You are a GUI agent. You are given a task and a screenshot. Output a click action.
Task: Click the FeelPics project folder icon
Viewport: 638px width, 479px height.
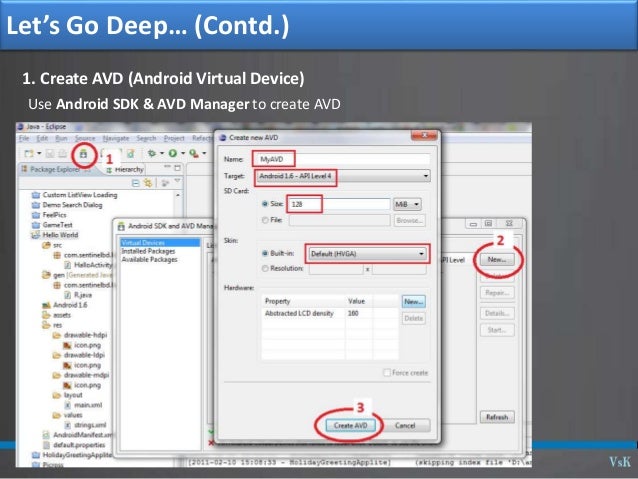tap(36, 215)
